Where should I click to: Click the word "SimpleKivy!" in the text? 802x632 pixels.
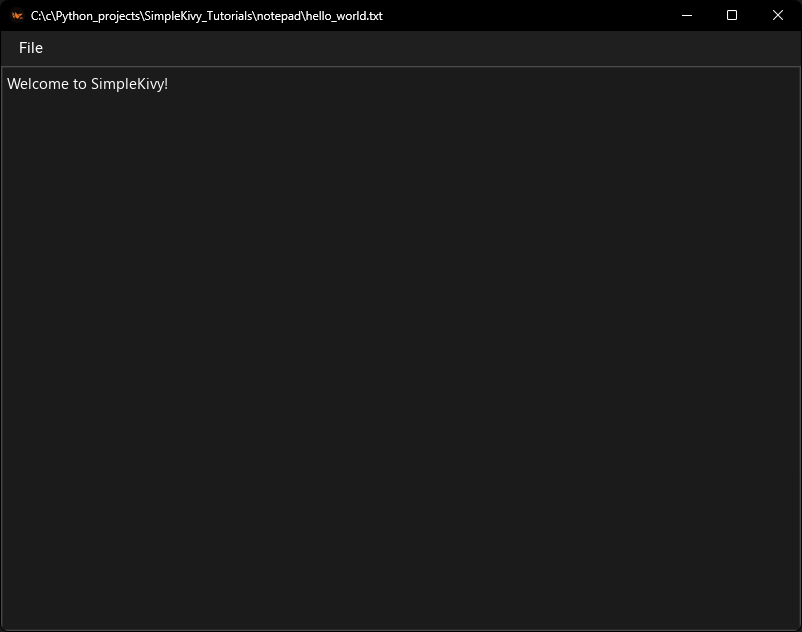[129, 84]
